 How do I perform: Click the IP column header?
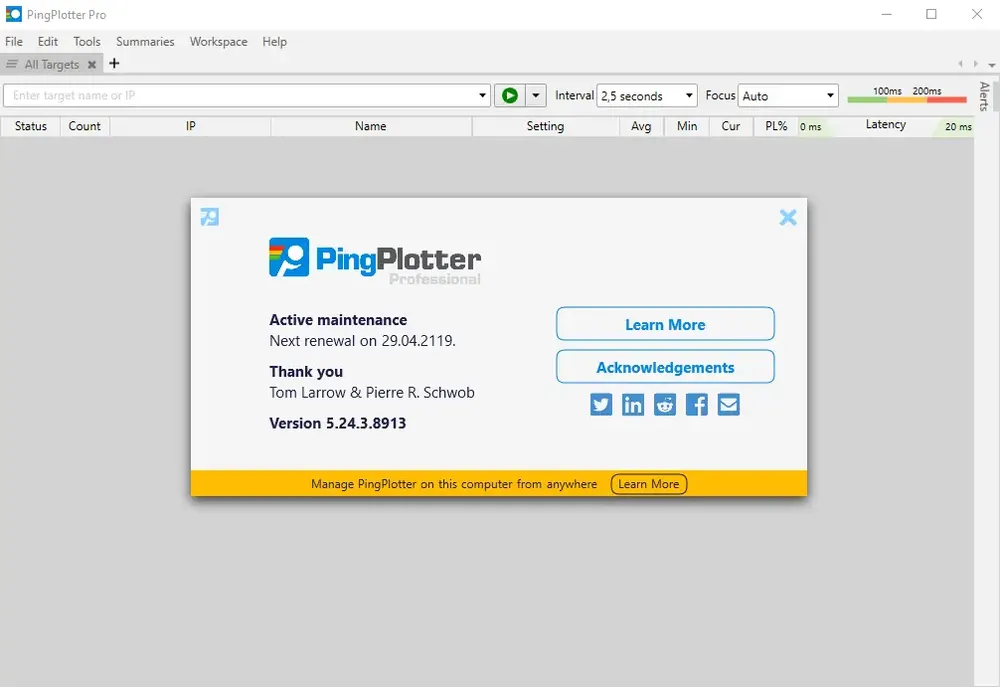[x=190, y=126]
